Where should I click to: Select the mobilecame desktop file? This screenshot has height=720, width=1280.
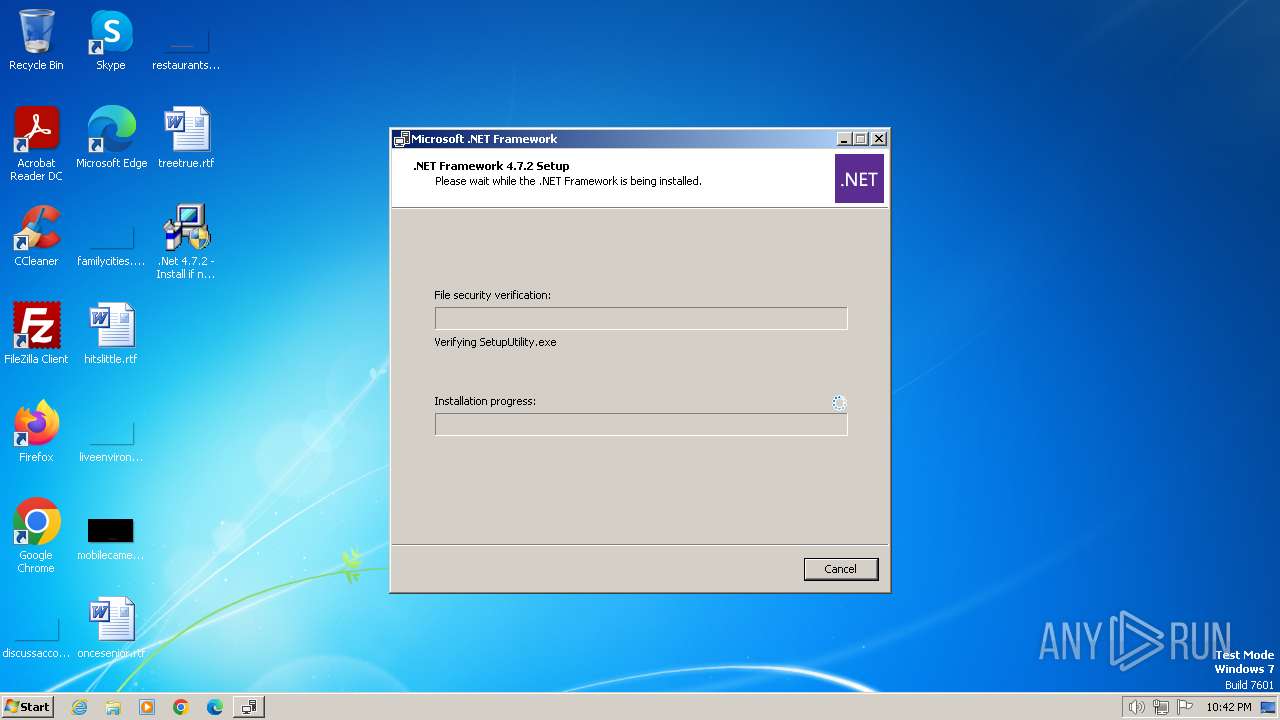pyautogui.click(x=111, y=539)
